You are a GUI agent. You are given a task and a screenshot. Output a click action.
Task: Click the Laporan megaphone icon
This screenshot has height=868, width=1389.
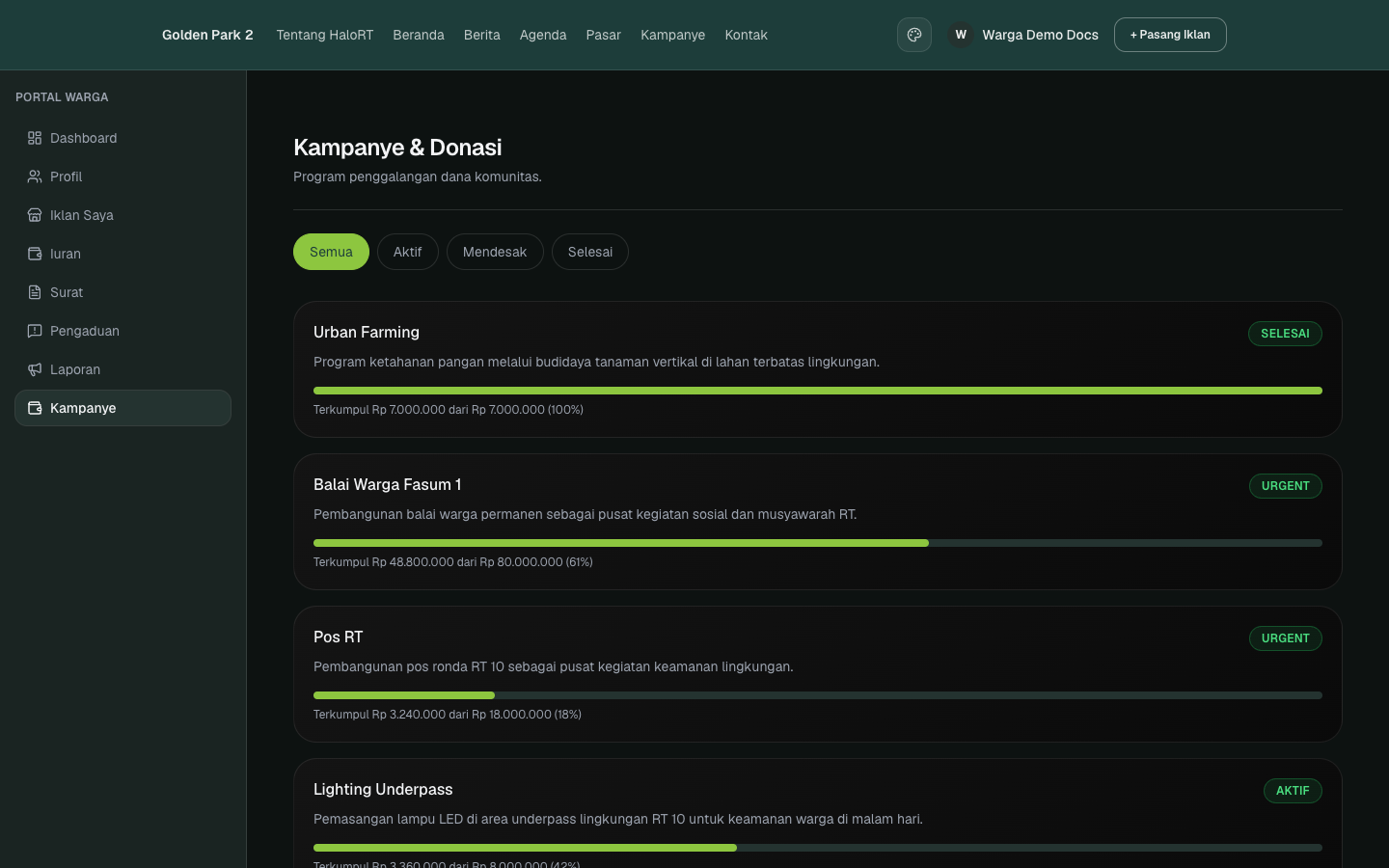click(x=35, y=369)
